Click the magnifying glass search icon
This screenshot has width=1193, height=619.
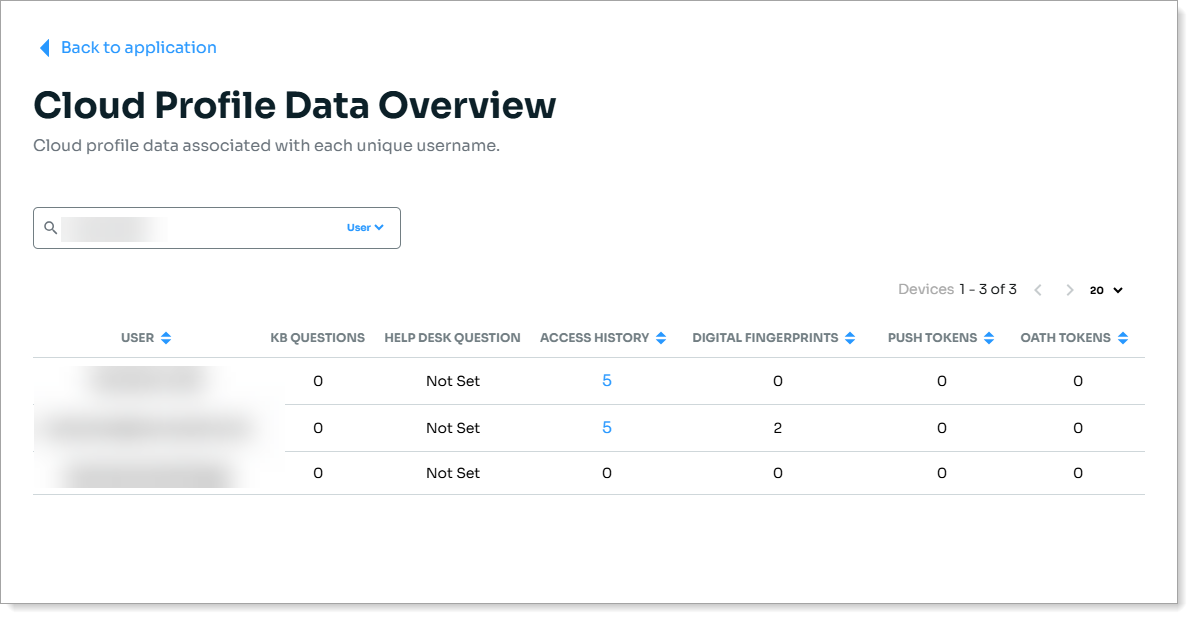49,228
